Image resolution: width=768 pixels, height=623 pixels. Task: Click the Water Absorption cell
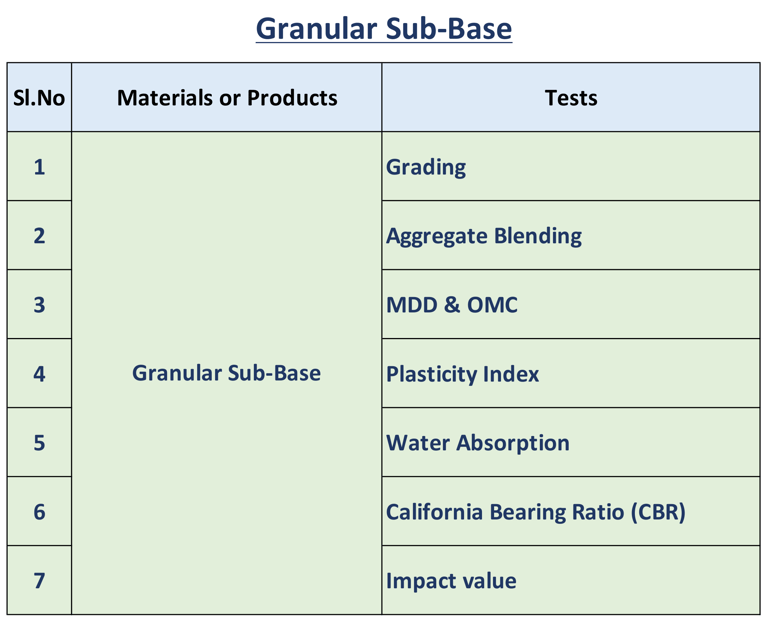click(571, 443)
